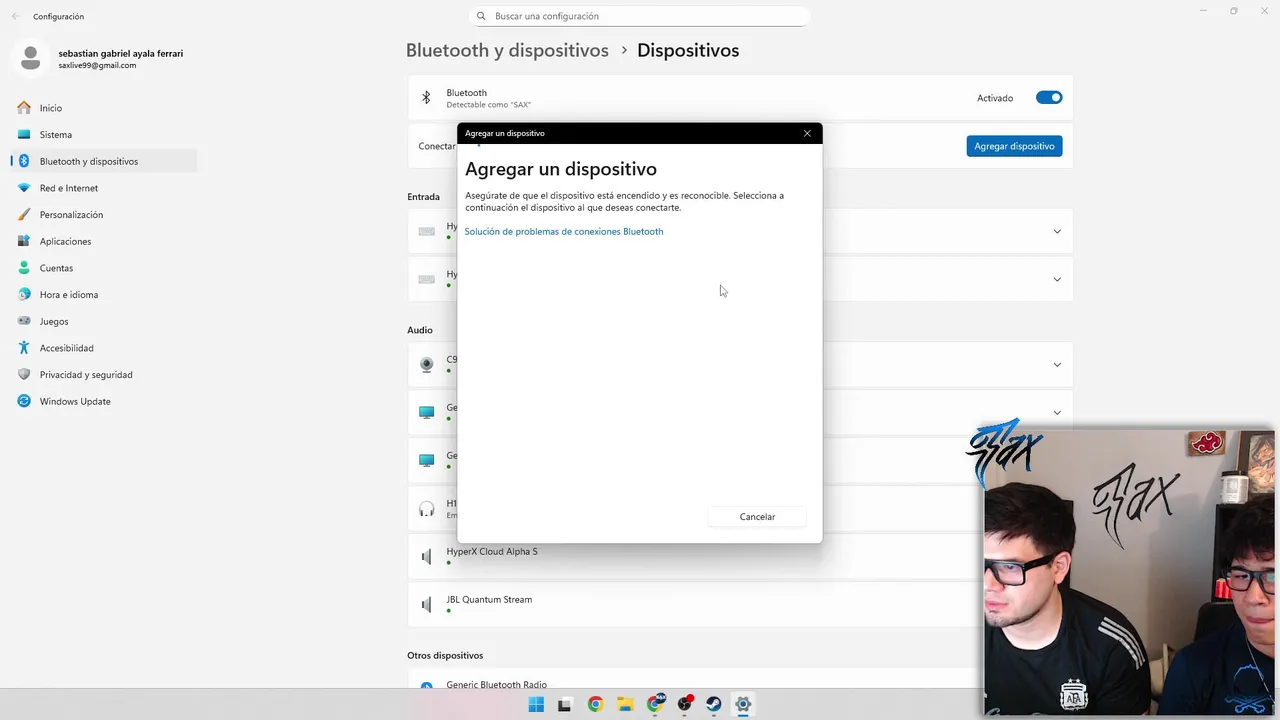This screenshot has height=720, width=1280.
Task: Restore down the Configuración window
Action: pos(1234,11)
